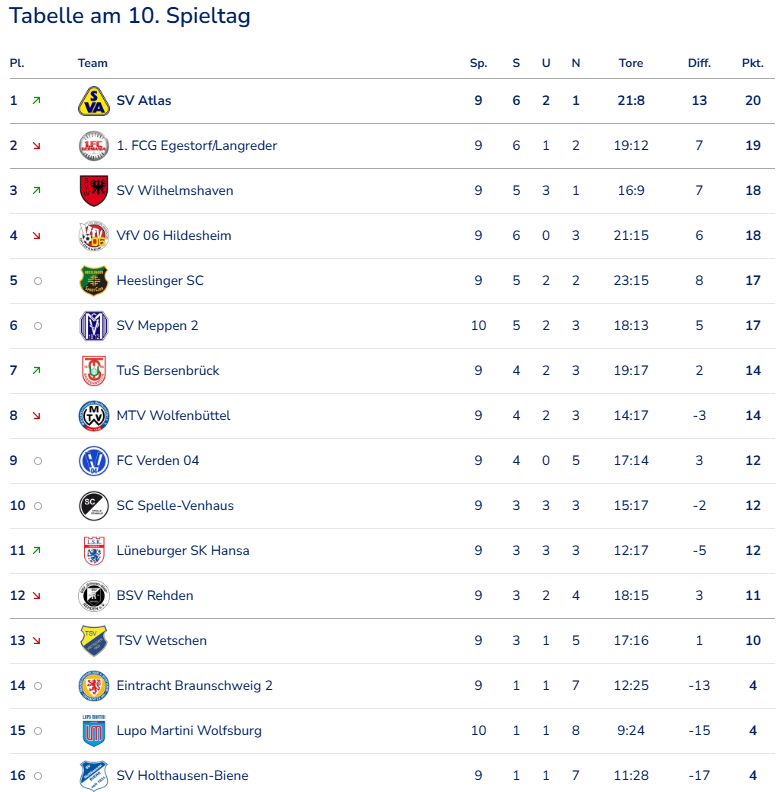
Task: Click the TuS Bersenbrück club crest
Action: click(93, 371)
